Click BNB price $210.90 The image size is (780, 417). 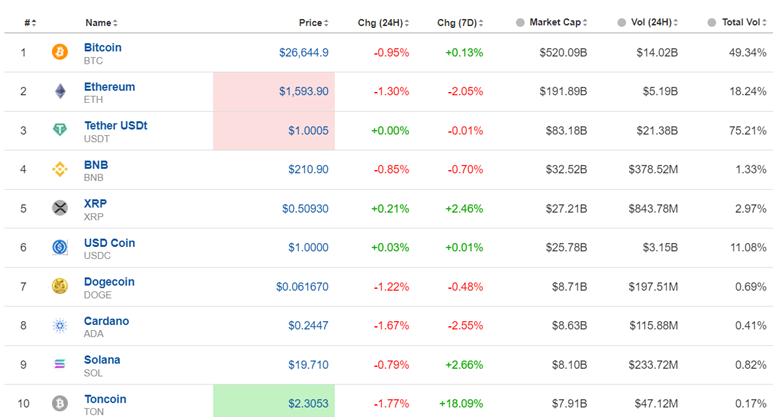tap(308, 169)
